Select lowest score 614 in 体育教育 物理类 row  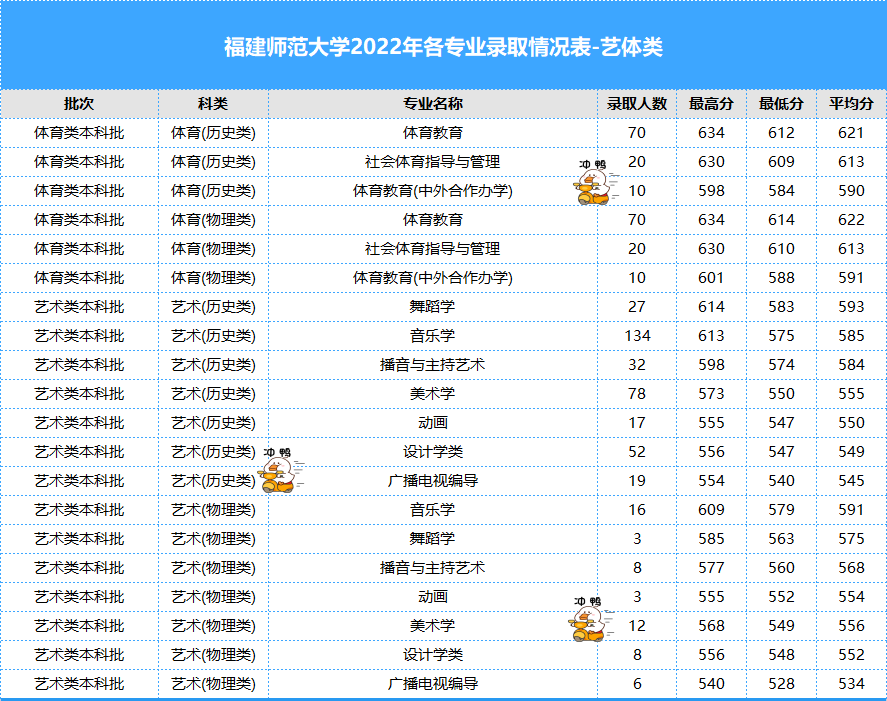(x=781, y=220)
